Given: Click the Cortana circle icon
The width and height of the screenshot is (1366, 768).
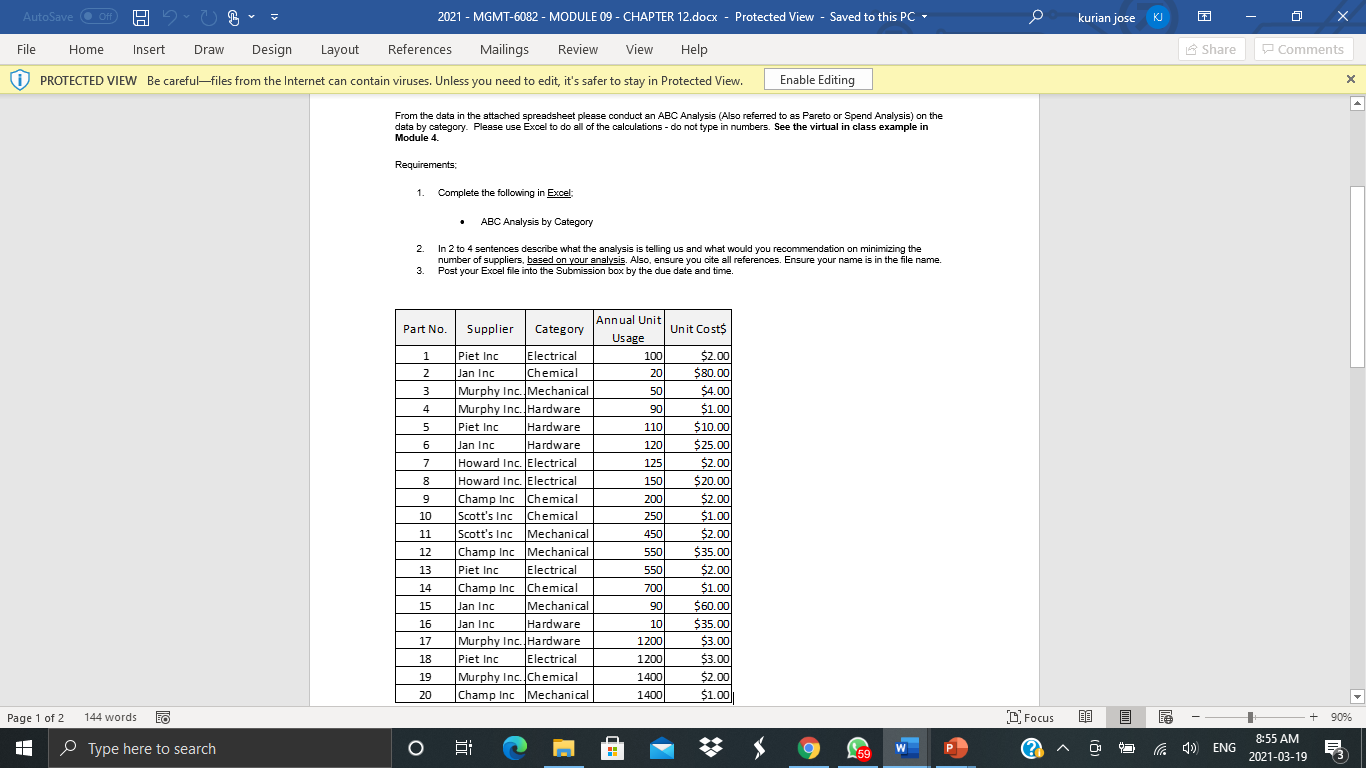Looking at the screenshot, I should (x=414, y=748).
